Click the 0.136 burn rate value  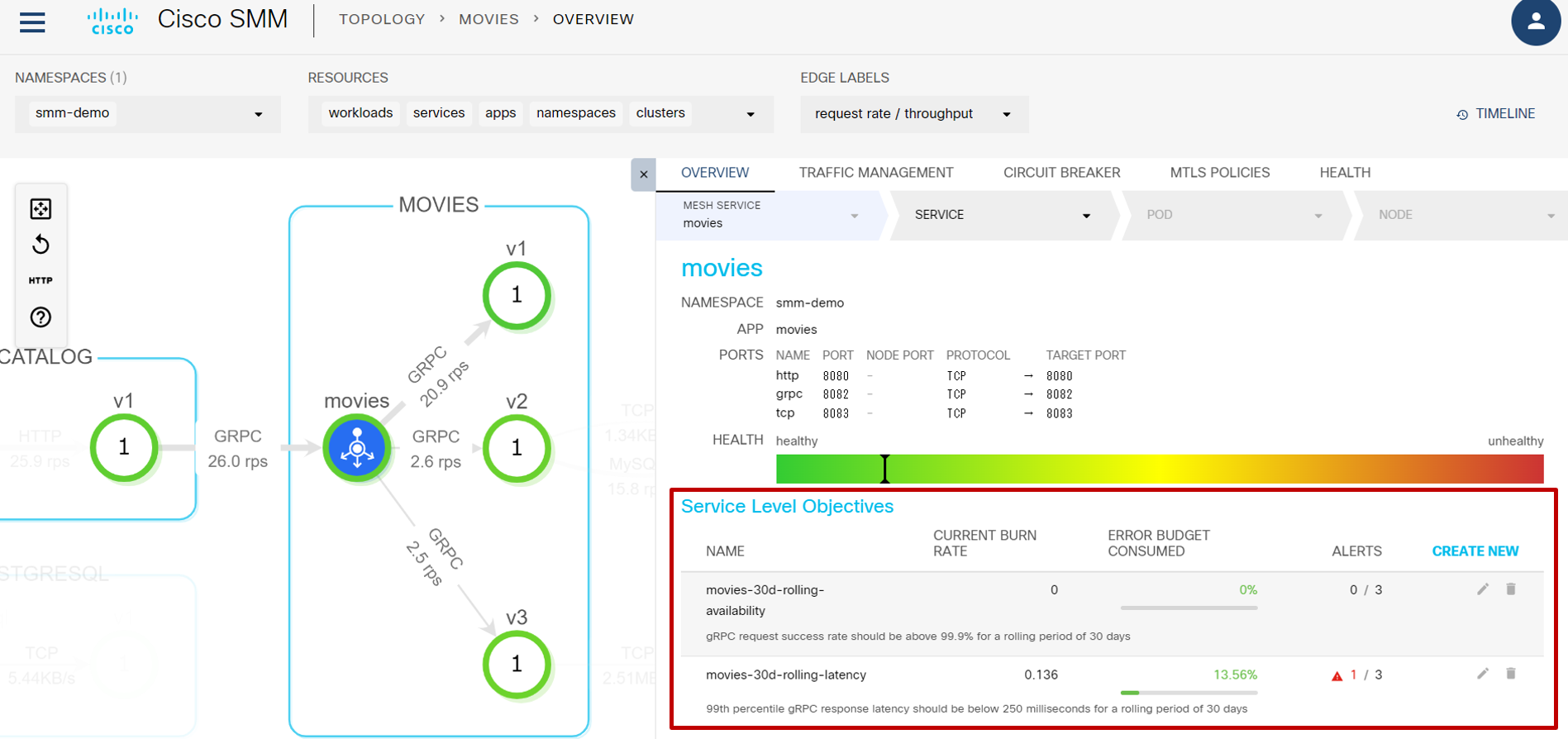[1041, 675]
